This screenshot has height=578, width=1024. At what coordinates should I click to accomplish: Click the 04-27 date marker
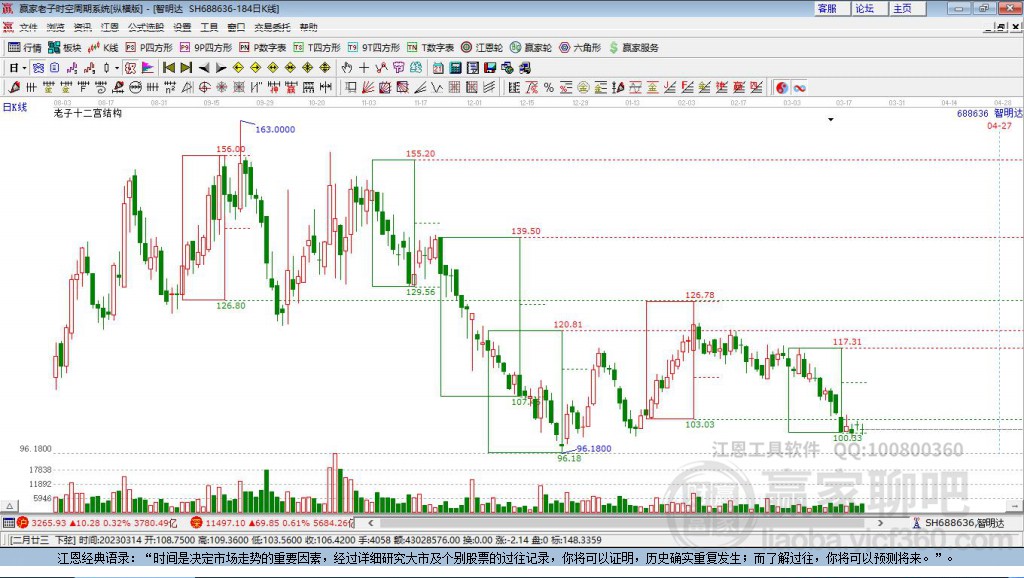[x=999, y=125]
